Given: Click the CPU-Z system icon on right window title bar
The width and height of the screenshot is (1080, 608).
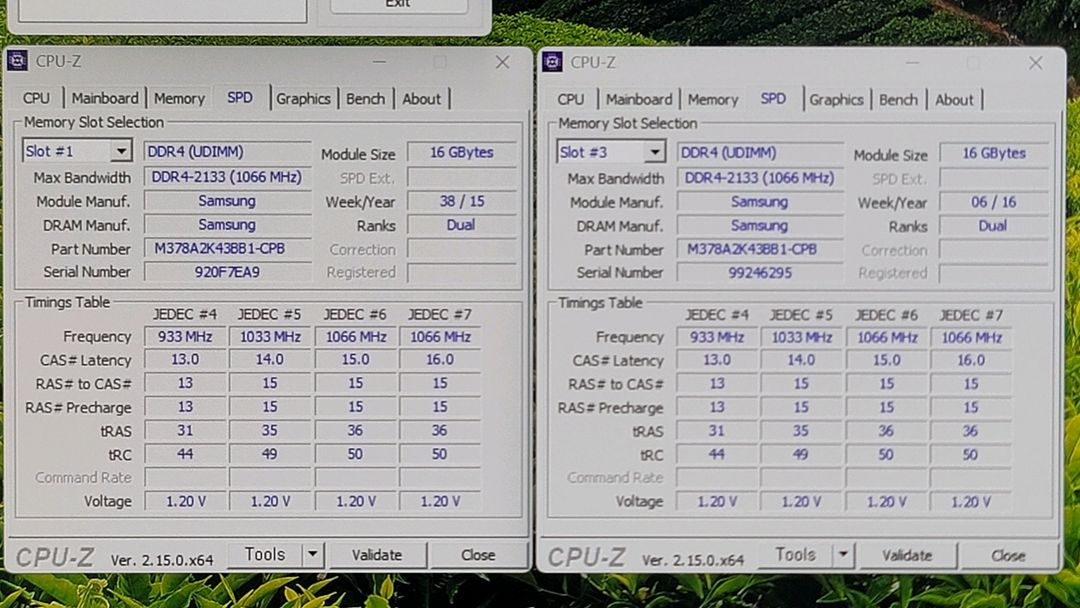Looking at the screenshot, I should pyautogui.click(x=550, y=62).
